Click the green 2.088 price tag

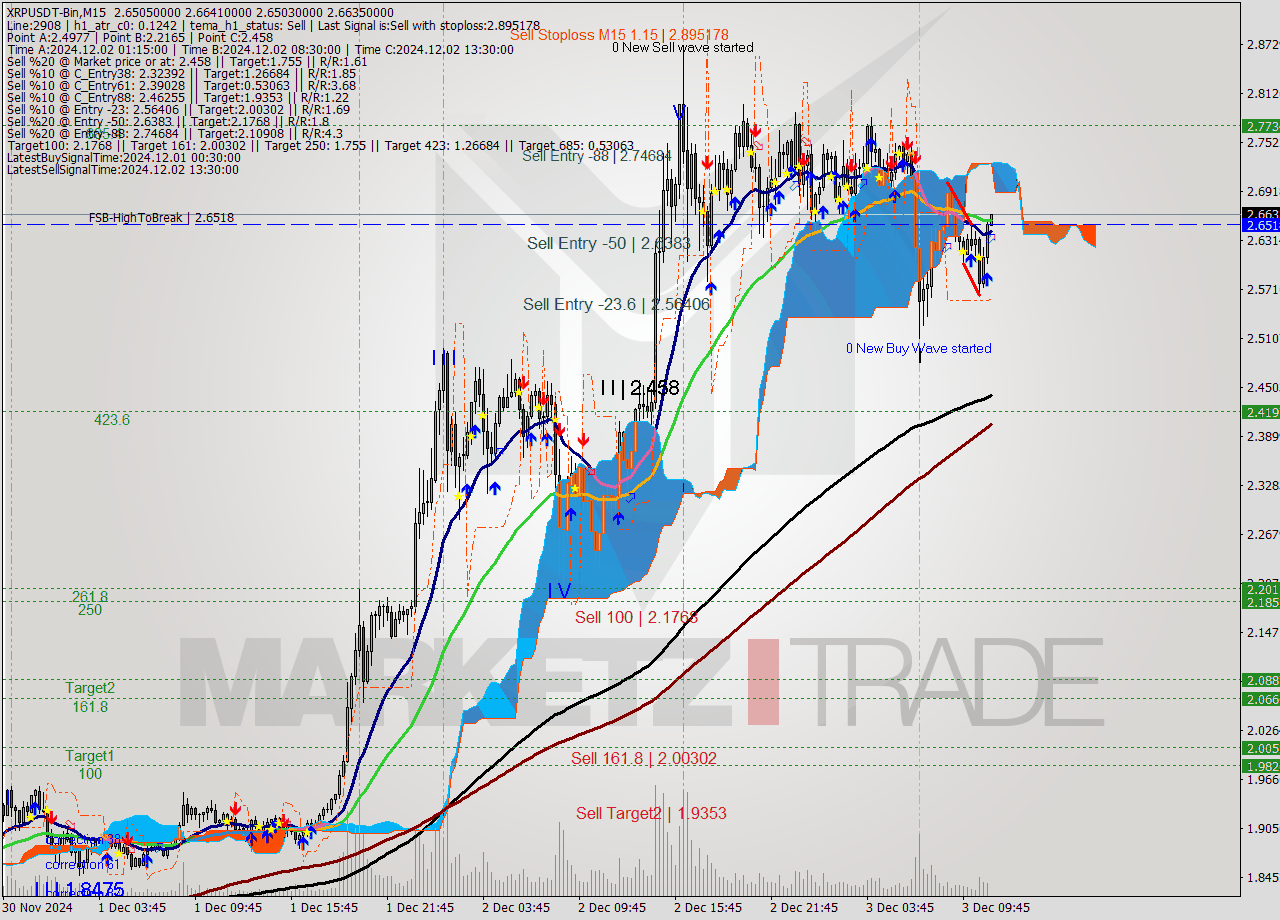tap(1260, 680)
